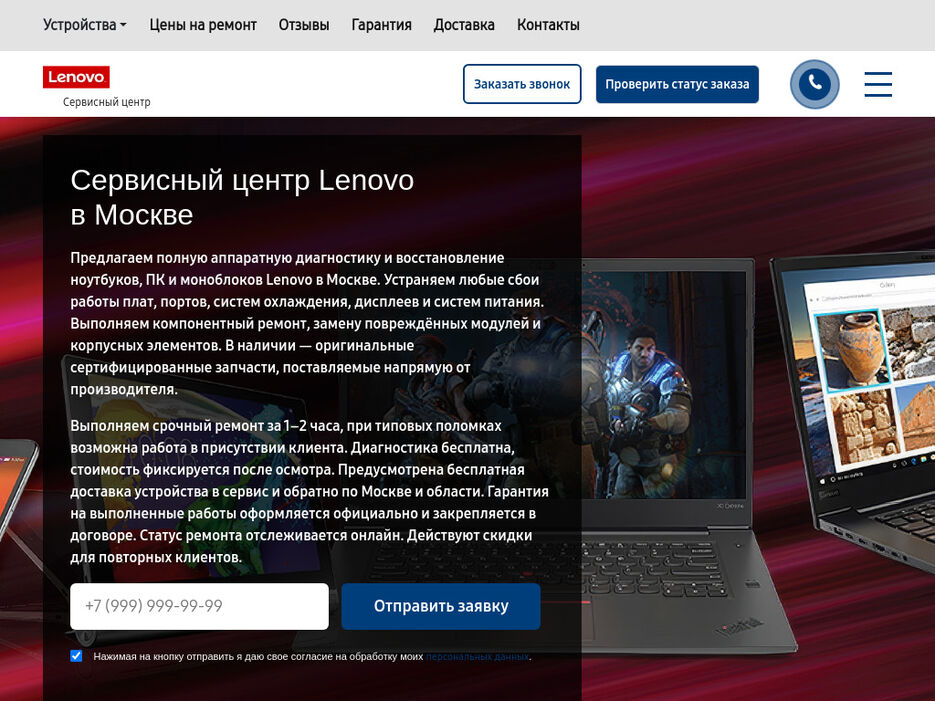Click Проверить статус заказа button
Image resolution: width=935 pixels, height=701 pixels.
point(677,84)
